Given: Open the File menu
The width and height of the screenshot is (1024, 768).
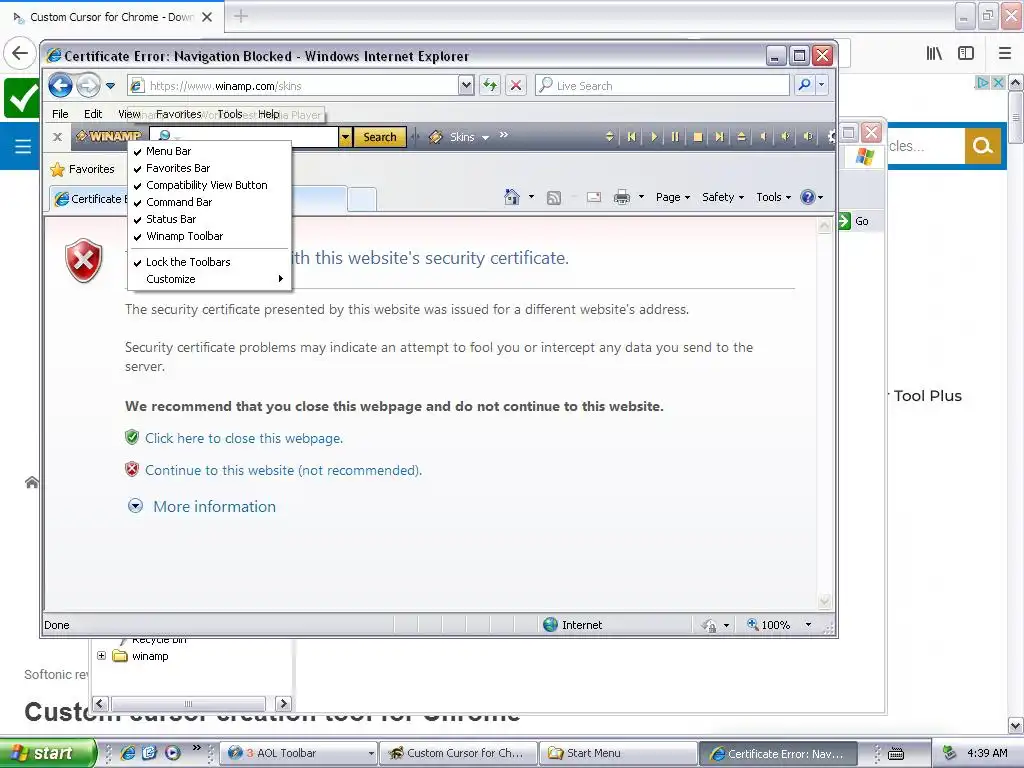Looking at the screenshot, I should coord(60,114).
